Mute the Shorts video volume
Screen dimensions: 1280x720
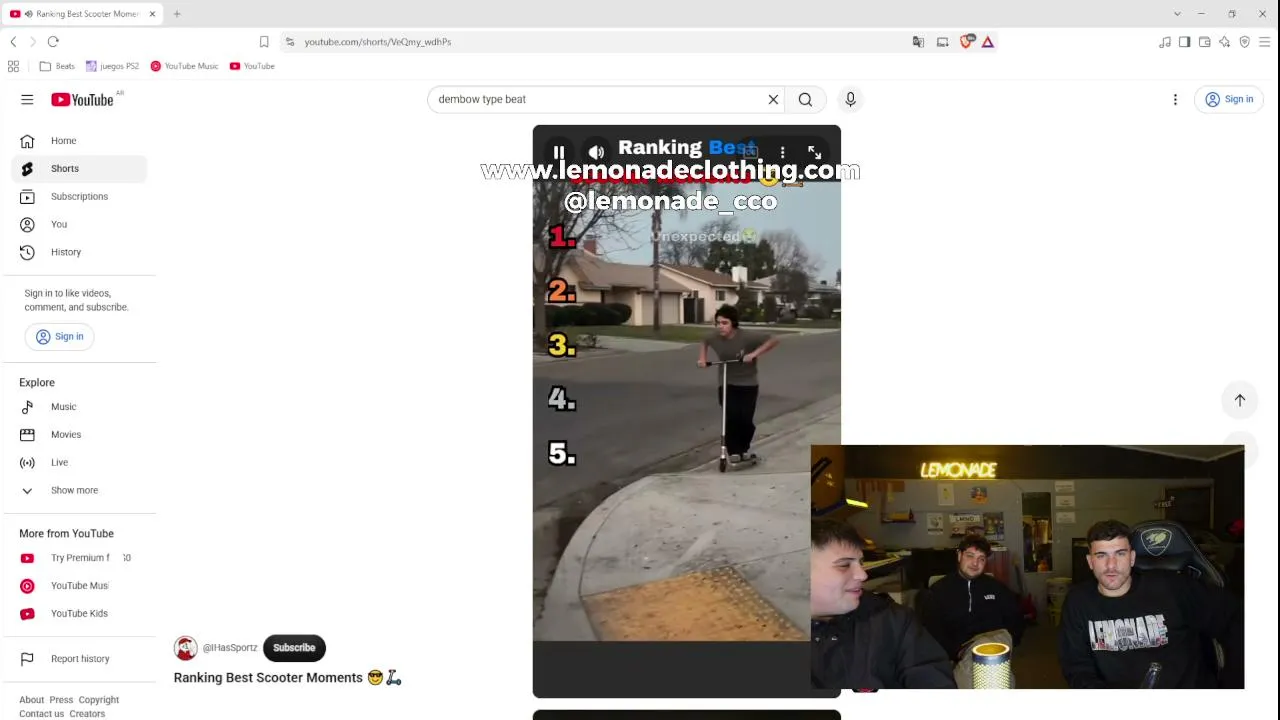point(596,153)
